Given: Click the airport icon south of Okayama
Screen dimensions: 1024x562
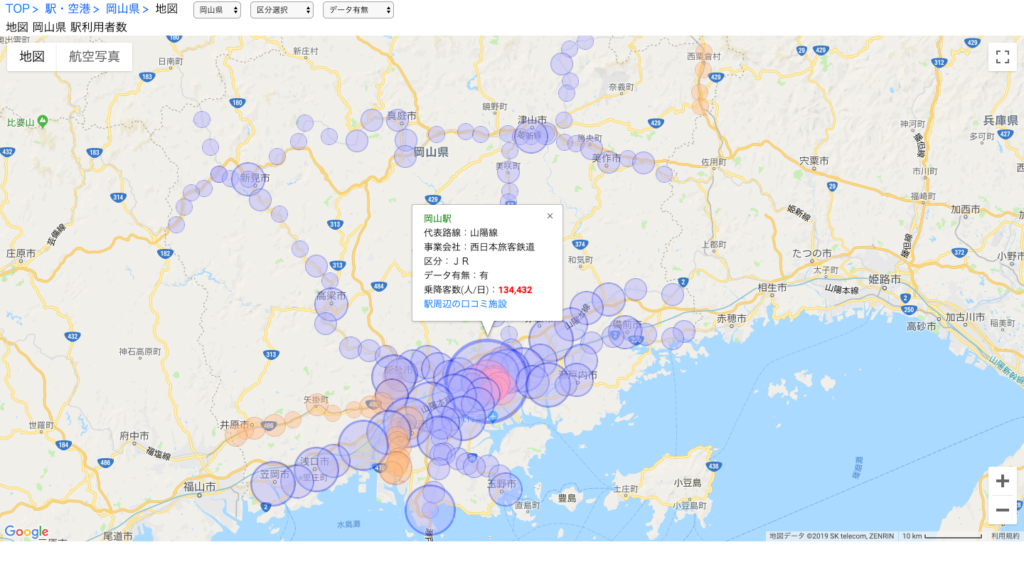Looking at the screenshot, I should tap(492, 416).
